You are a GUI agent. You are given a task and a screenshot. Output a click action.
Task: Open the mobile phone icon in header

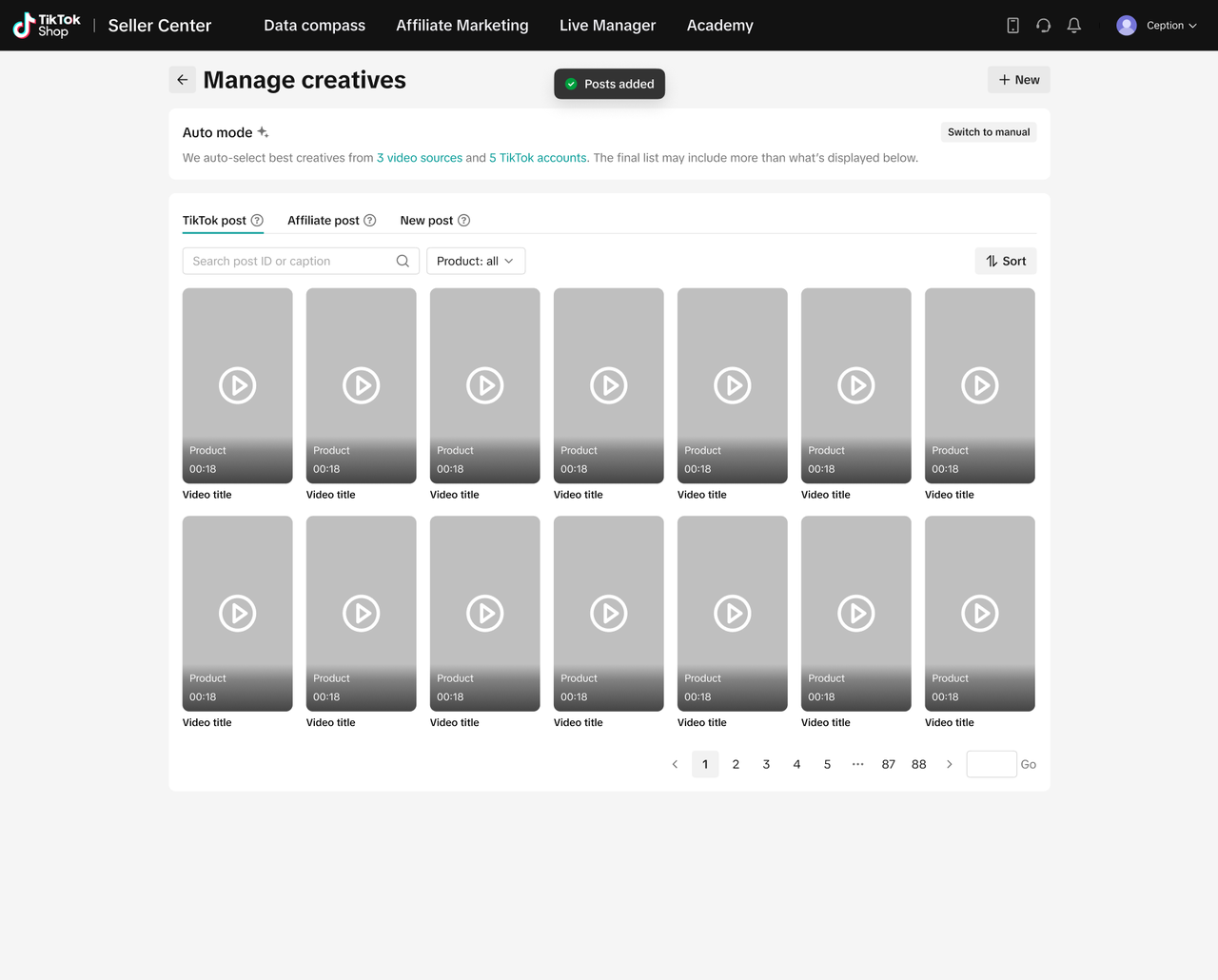1012,26
